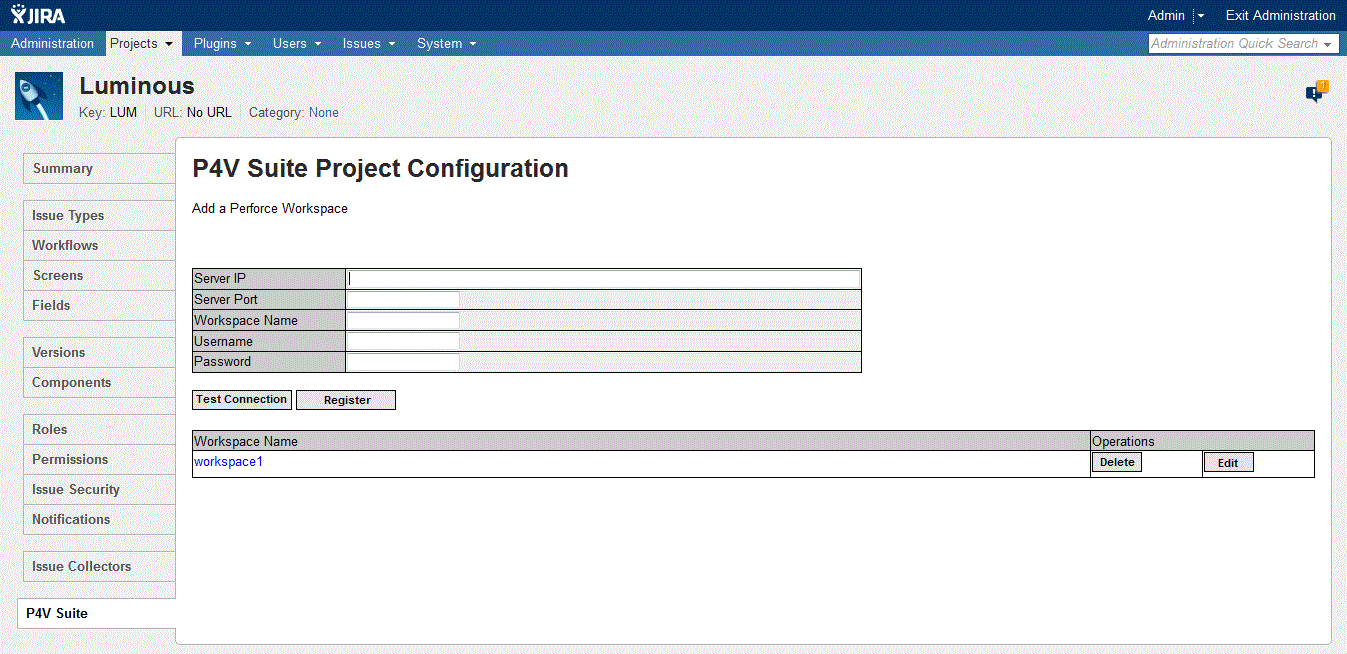Click Exit Administration link
Screen dimensions: 1347x654
1280,15
